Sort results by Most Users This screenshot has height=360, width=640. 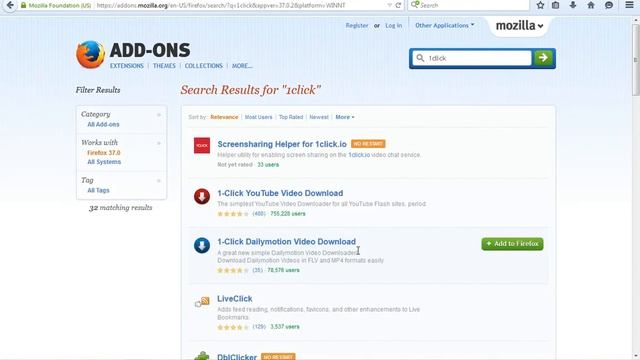click(x=258, y=117)
